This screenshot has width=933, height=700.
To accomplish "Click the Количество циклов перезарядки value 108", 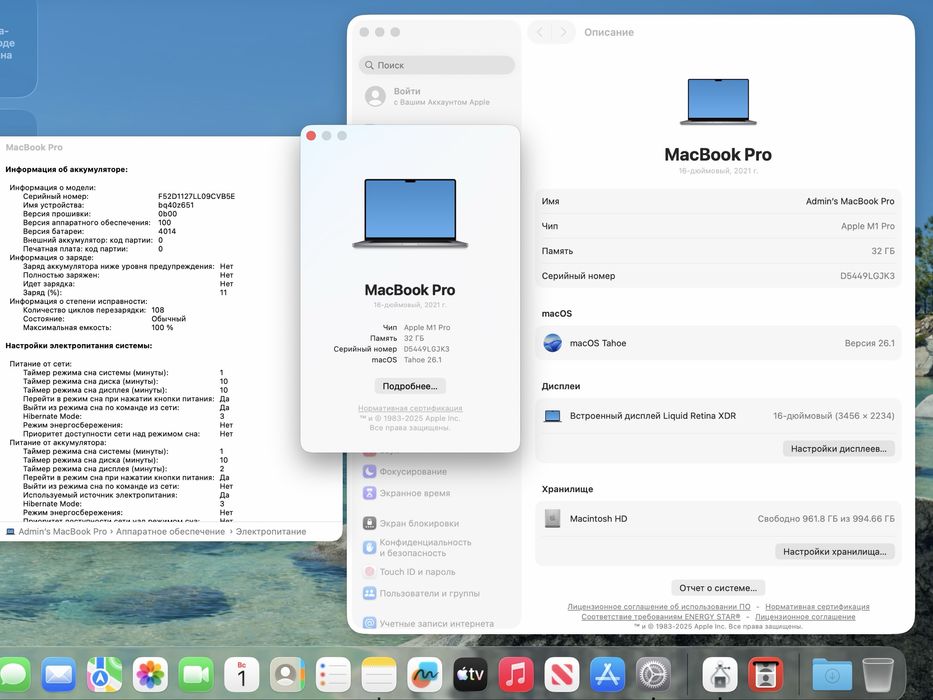I will [x=158, y=310].
